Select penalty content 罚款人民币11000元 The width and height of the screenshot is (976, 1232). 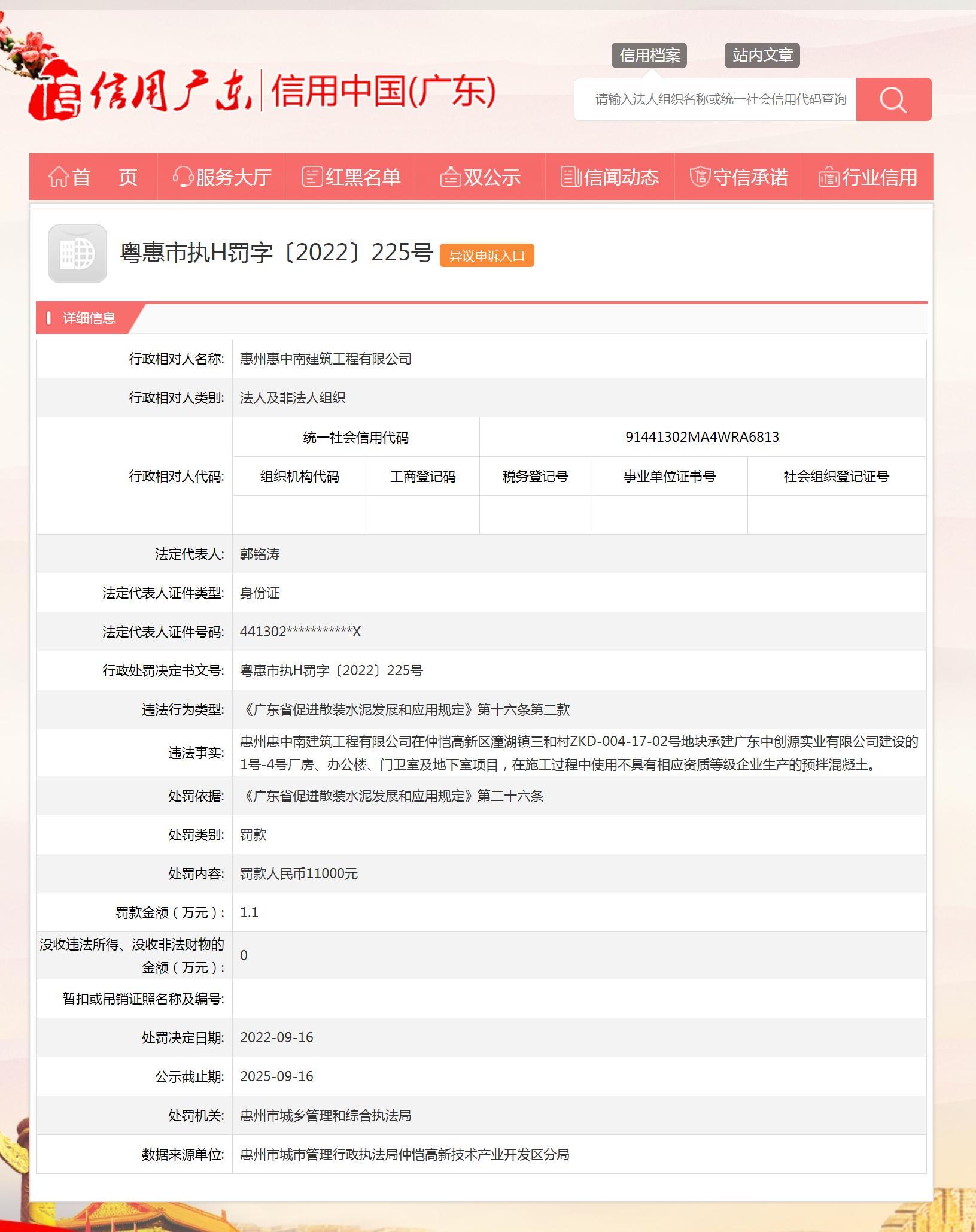coord(299,874)
